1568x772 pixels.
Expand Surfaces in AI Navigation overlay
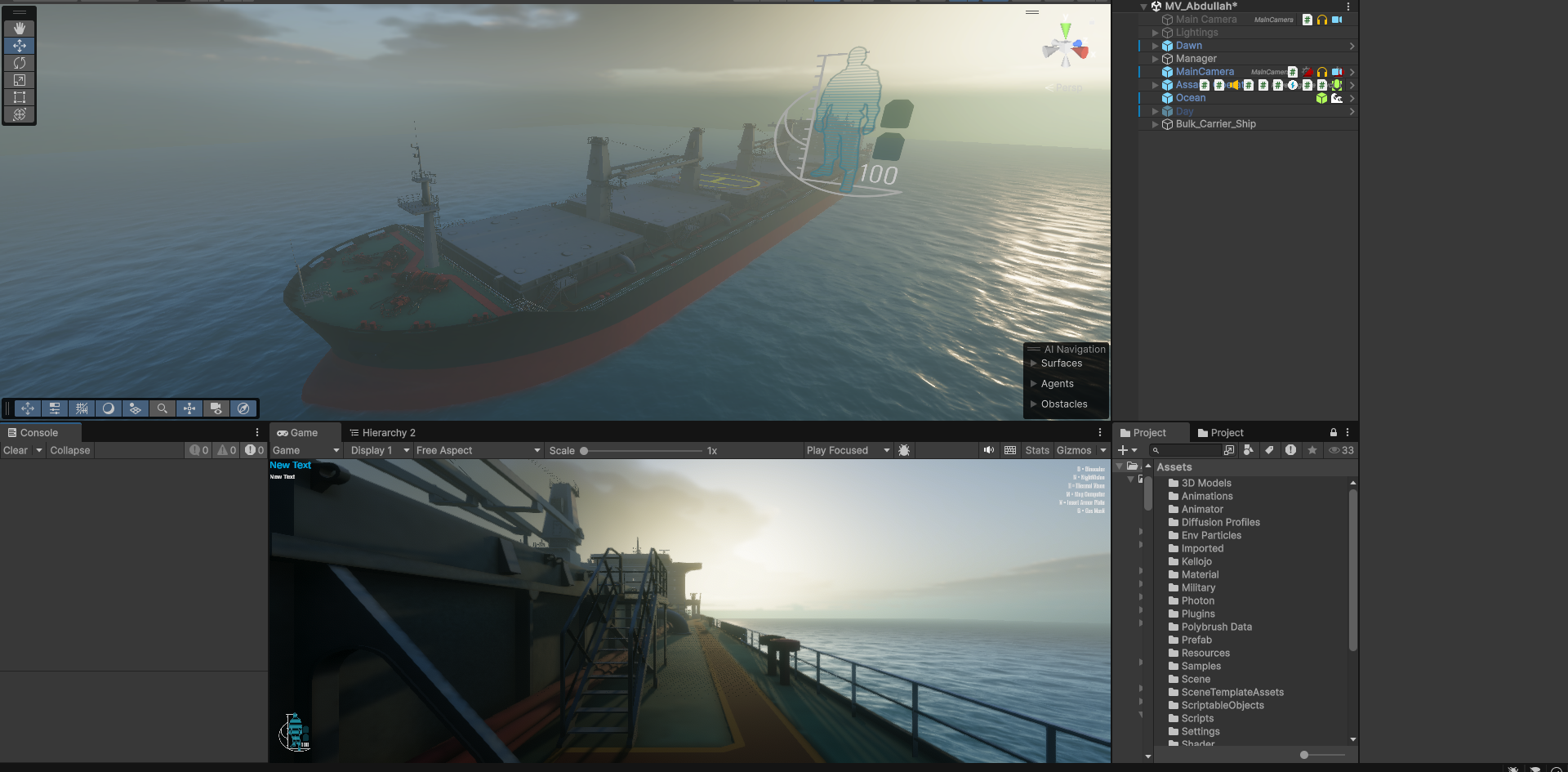(x=1034, y=364)
